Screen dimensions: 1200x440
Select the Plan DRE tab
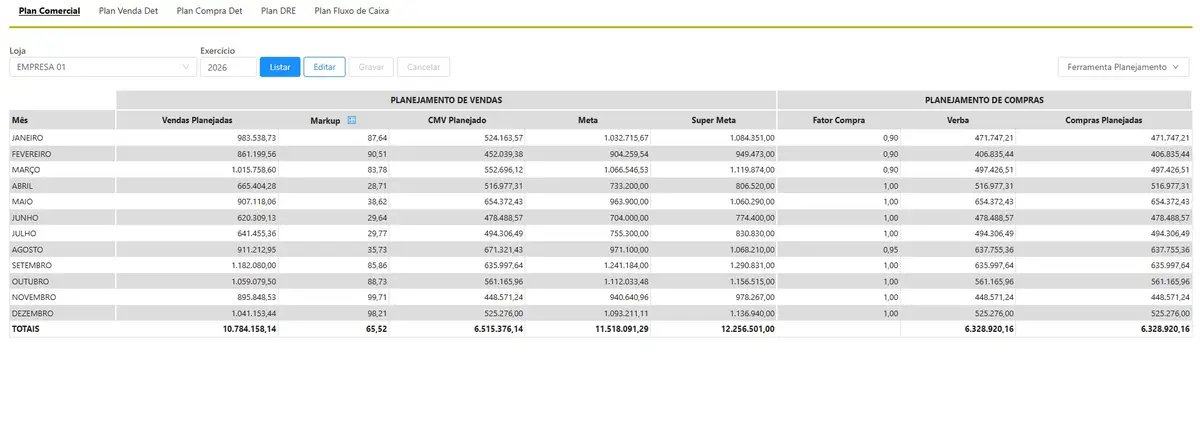click(x=279, y=10)
